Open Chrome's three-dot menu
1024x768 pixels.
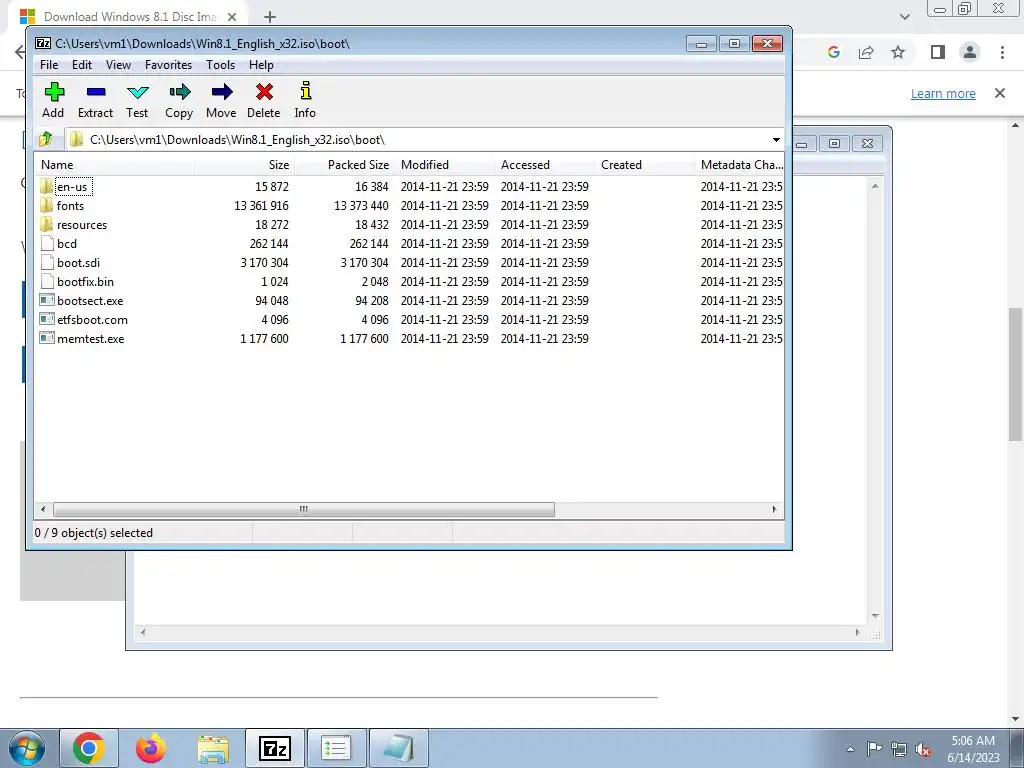pos(1002,52)
